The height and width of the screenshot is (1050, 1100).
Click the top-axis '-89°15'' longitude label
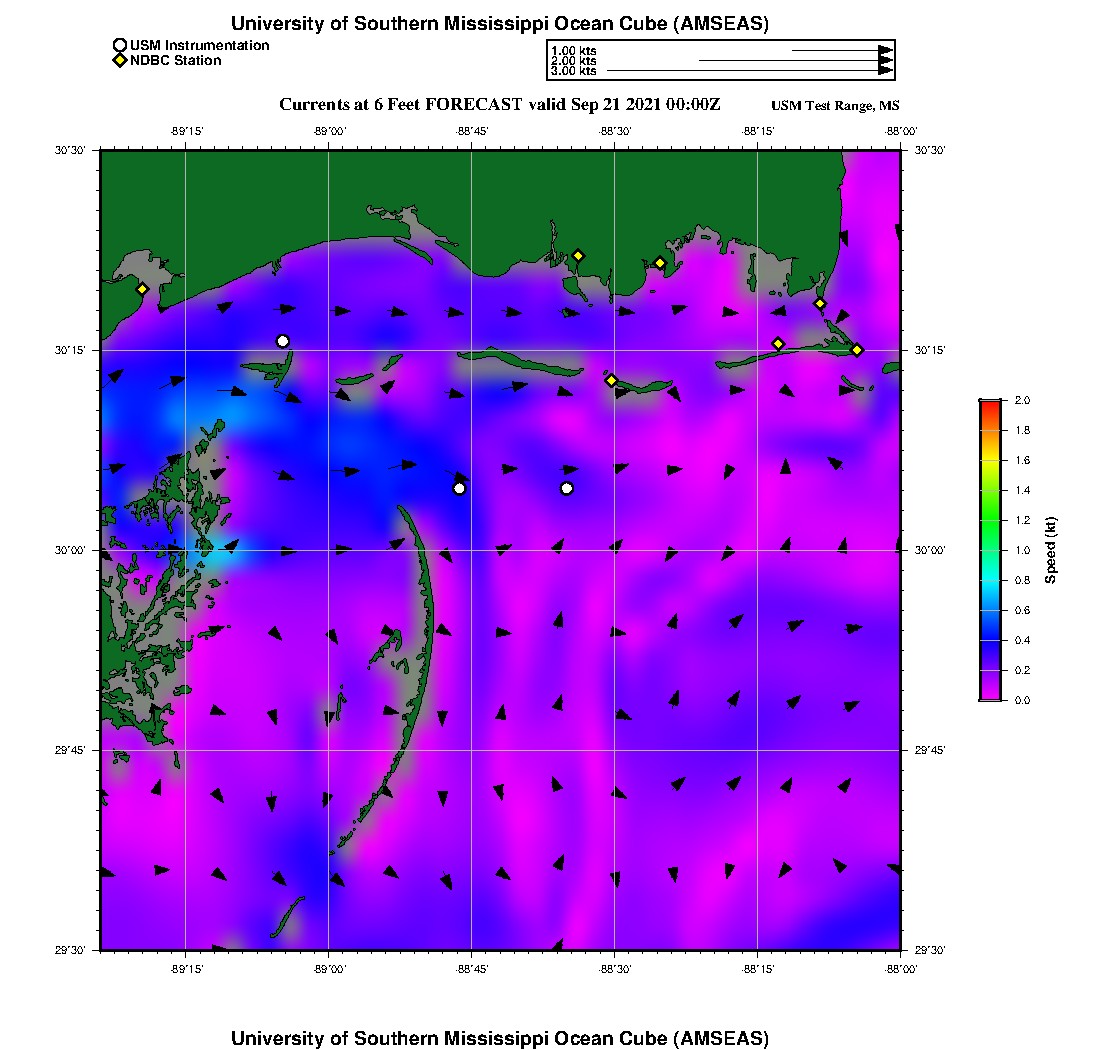pos(187,132)
